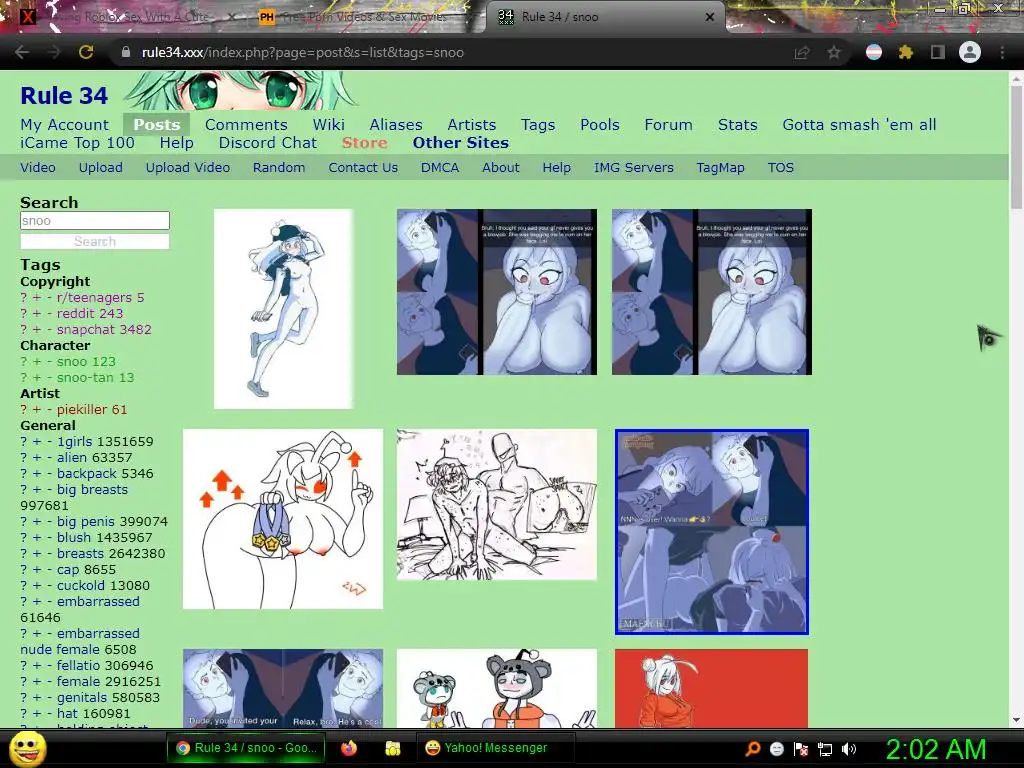The height and width of the screenshot is (768, 1024).
Task: Open the Tags page in top navigation
Action: [538, 125]
